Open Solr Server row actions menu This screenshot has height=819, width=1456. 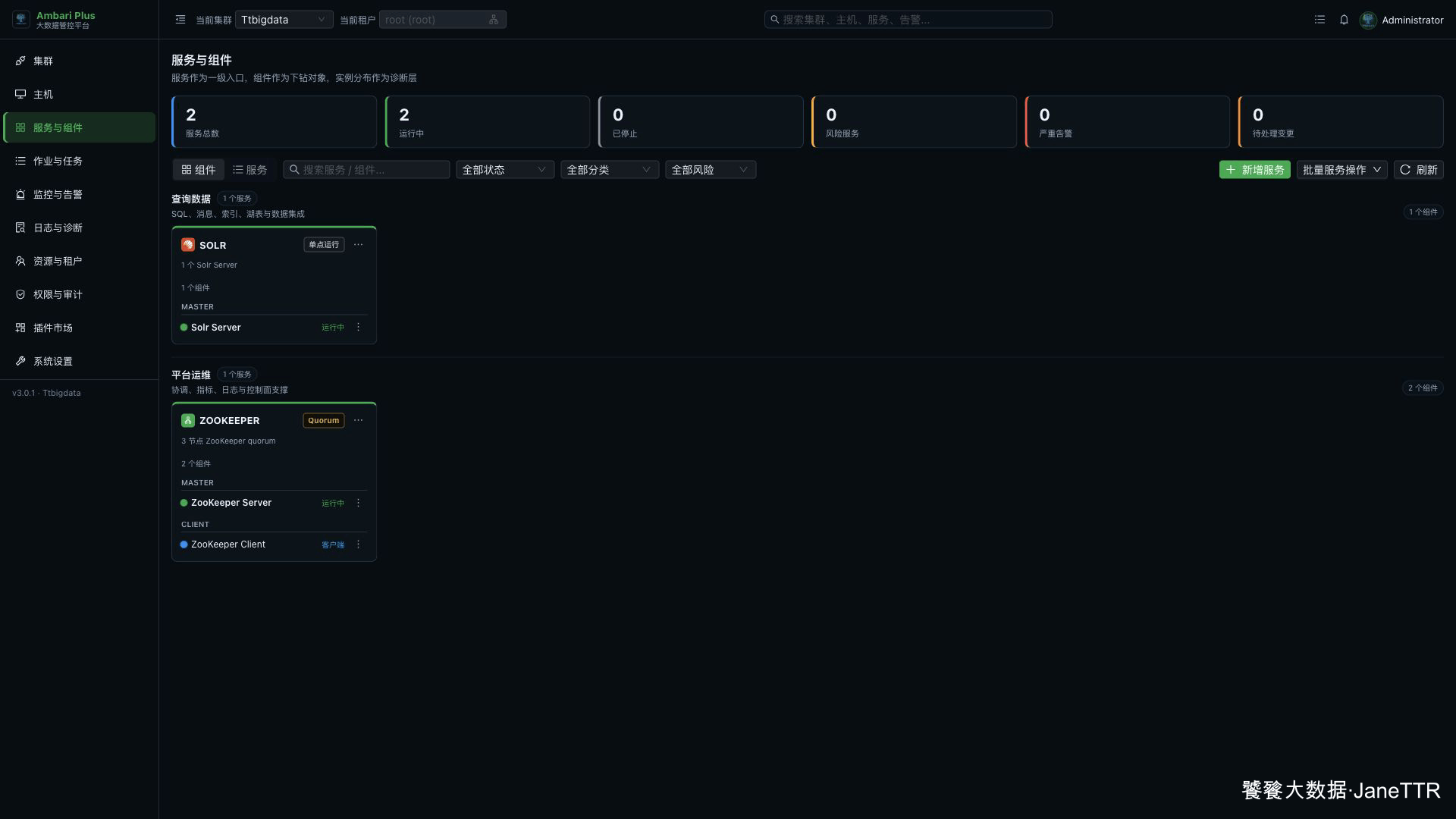(x=358, y=328)
